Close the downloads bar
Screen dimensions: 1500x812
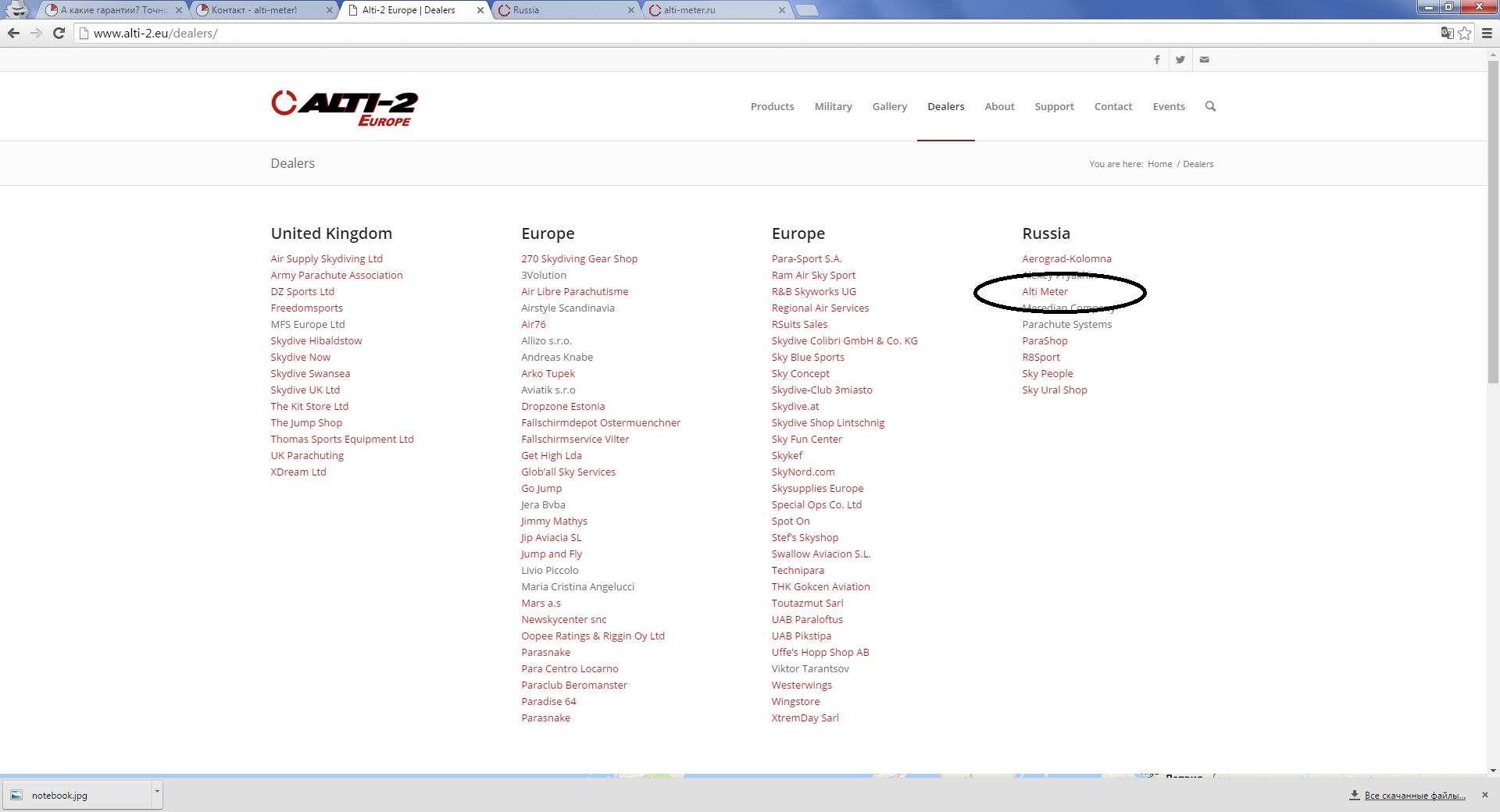pos(1486,795)
